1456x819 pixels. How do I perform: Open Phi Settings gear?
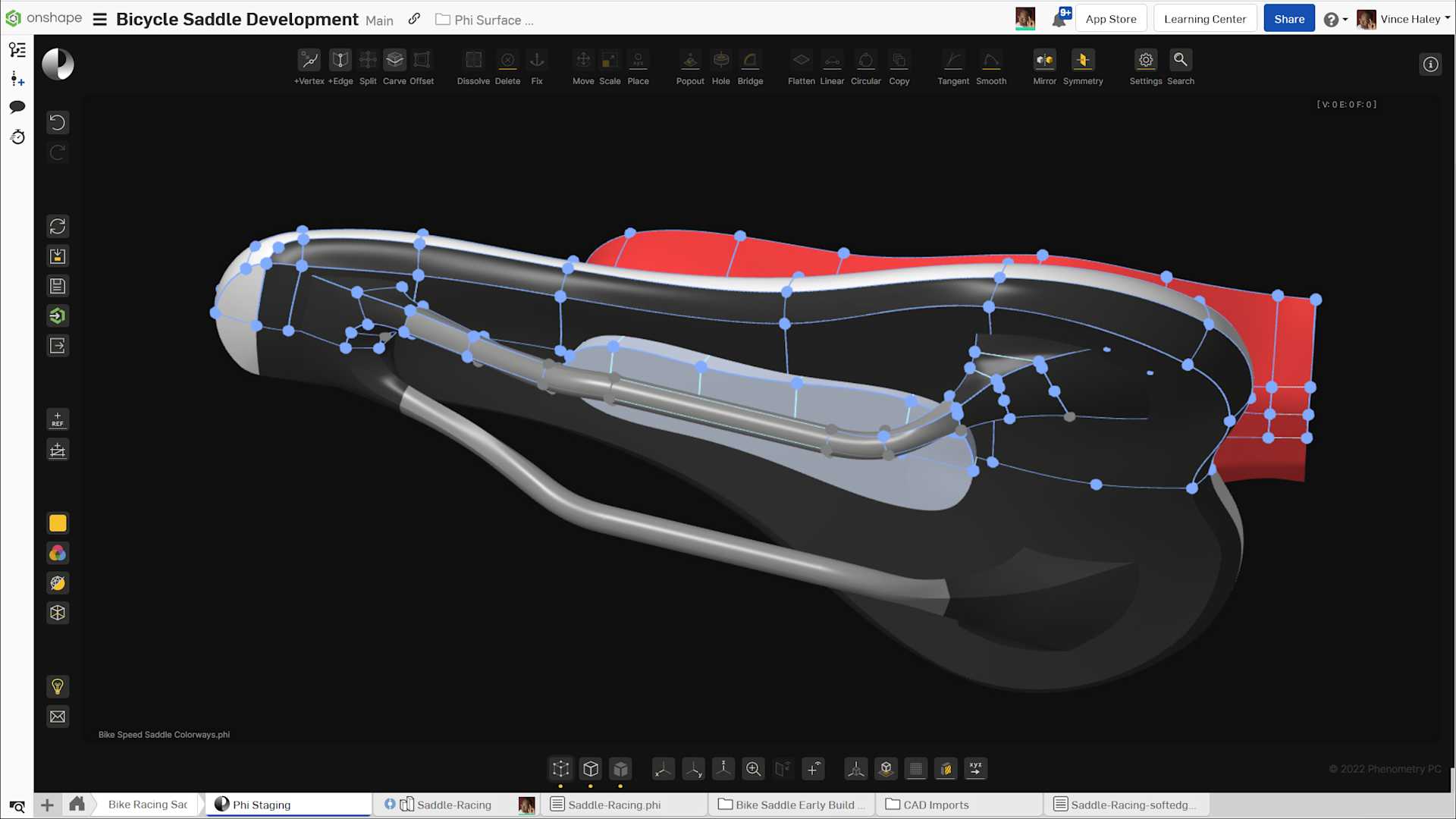tap(1145, 61)
